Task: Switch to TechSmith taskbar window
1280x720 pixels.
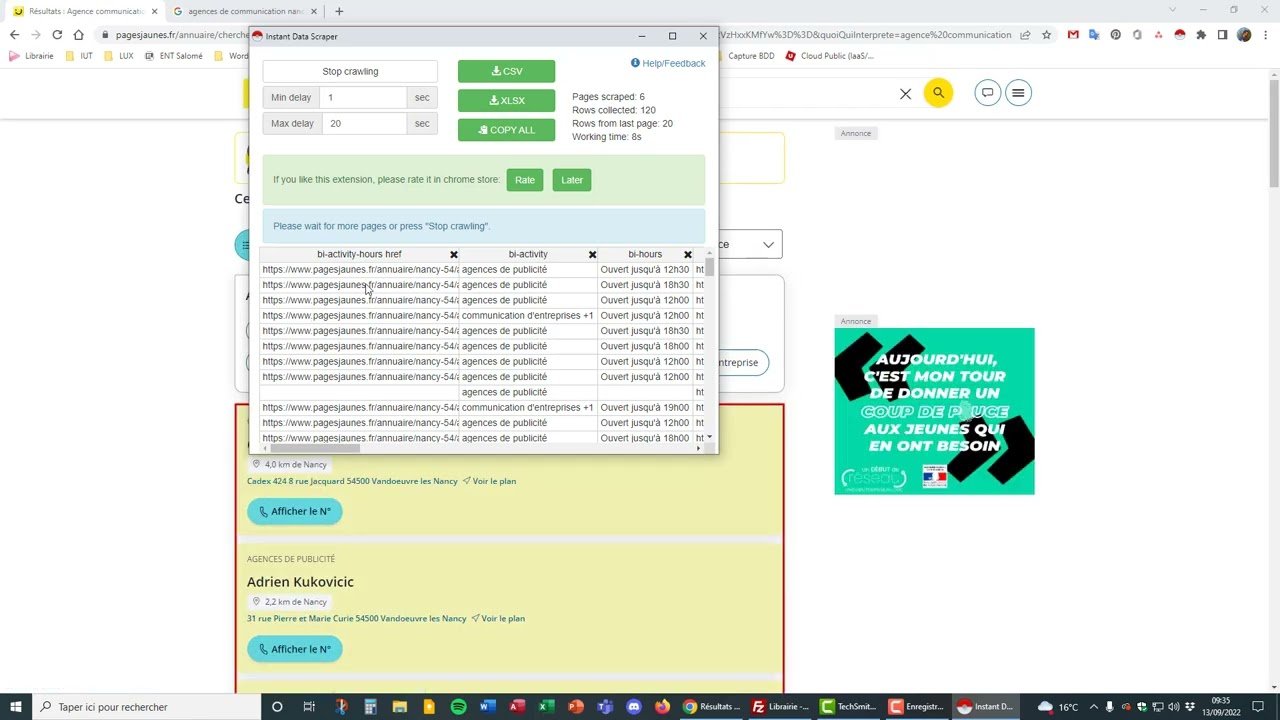Action: 848,707
